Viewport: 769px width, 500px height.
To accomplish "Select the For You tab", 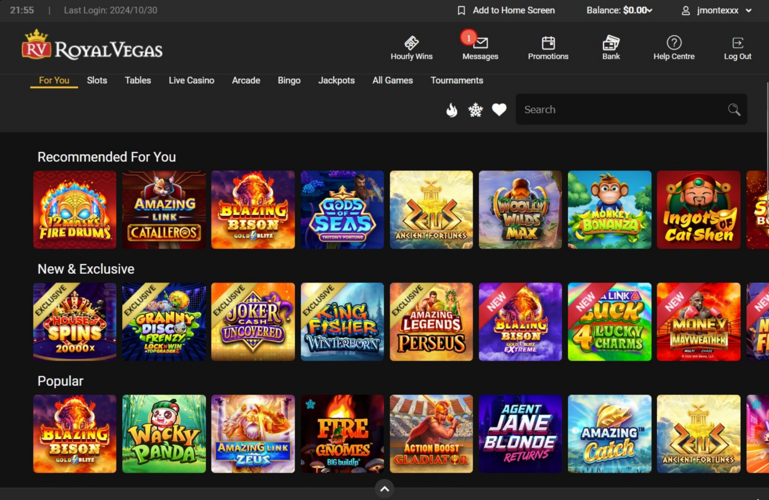I will pyautogui.click(x=54, y=80).
